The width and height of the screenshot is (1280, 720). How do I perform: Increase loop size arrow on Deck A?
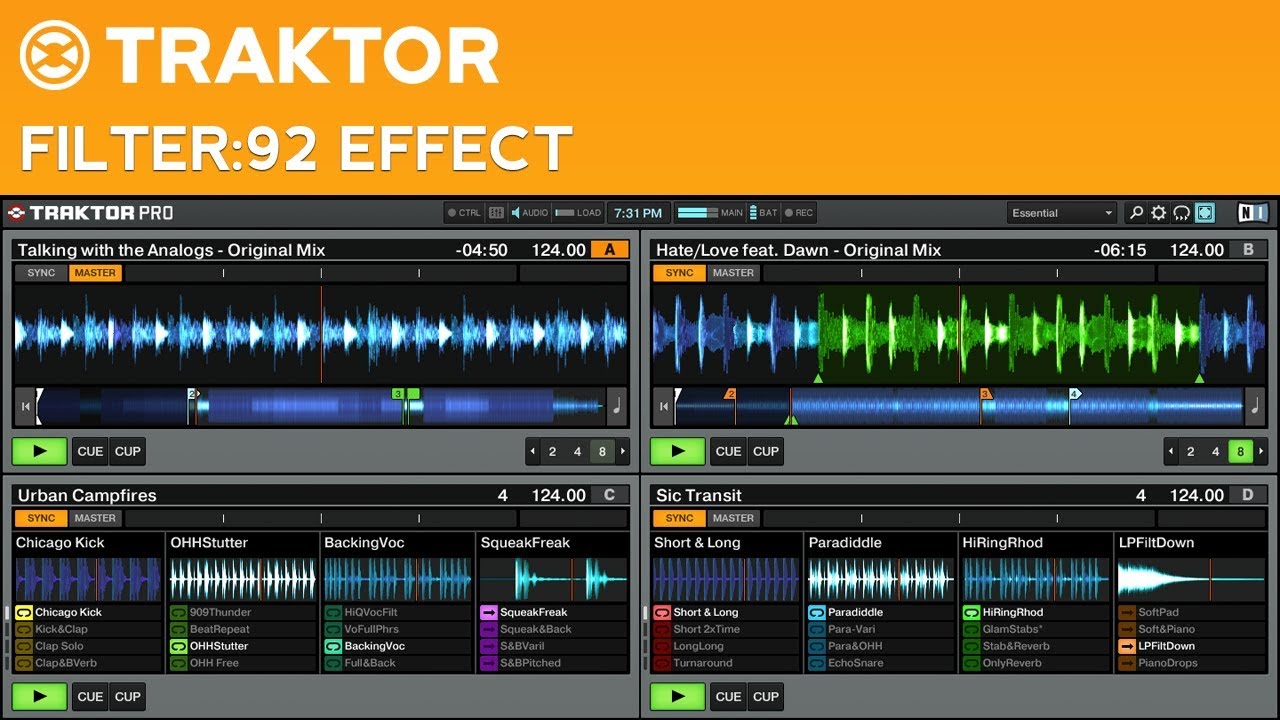[623, 451]
